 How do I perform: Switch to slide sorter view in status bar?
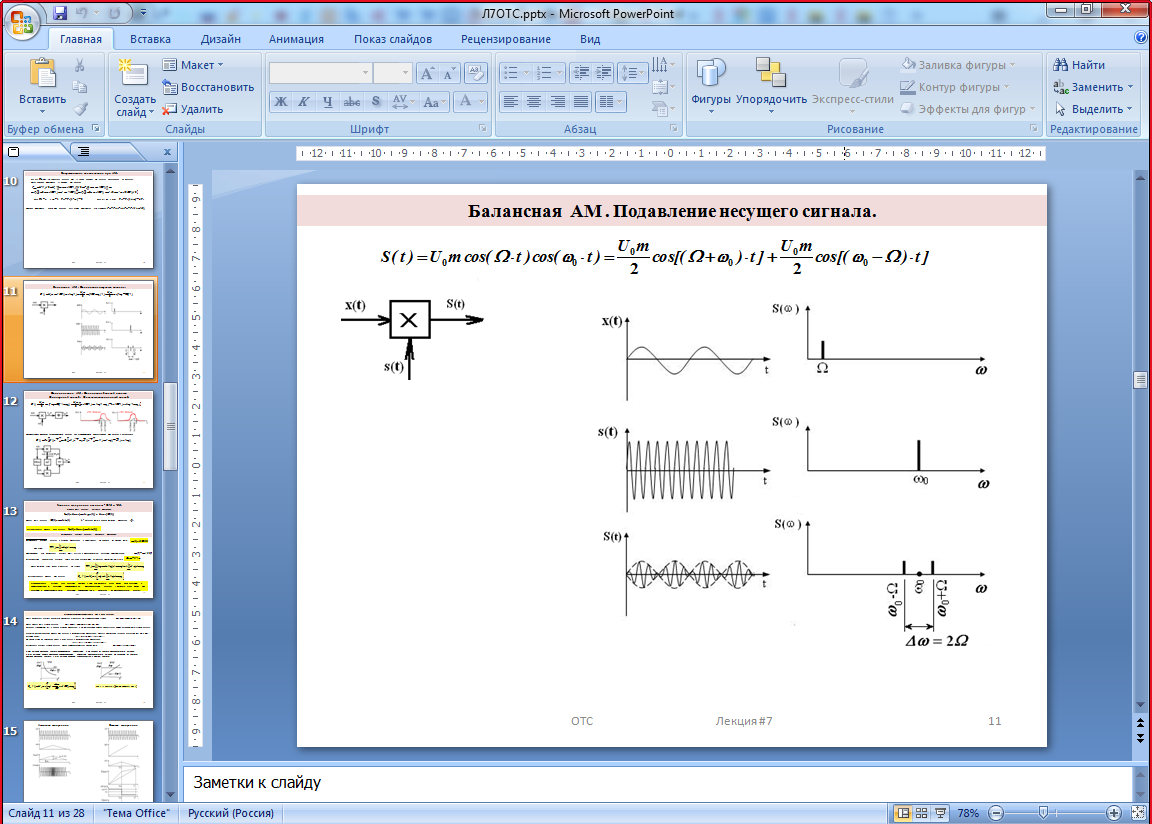click(922, 813)
